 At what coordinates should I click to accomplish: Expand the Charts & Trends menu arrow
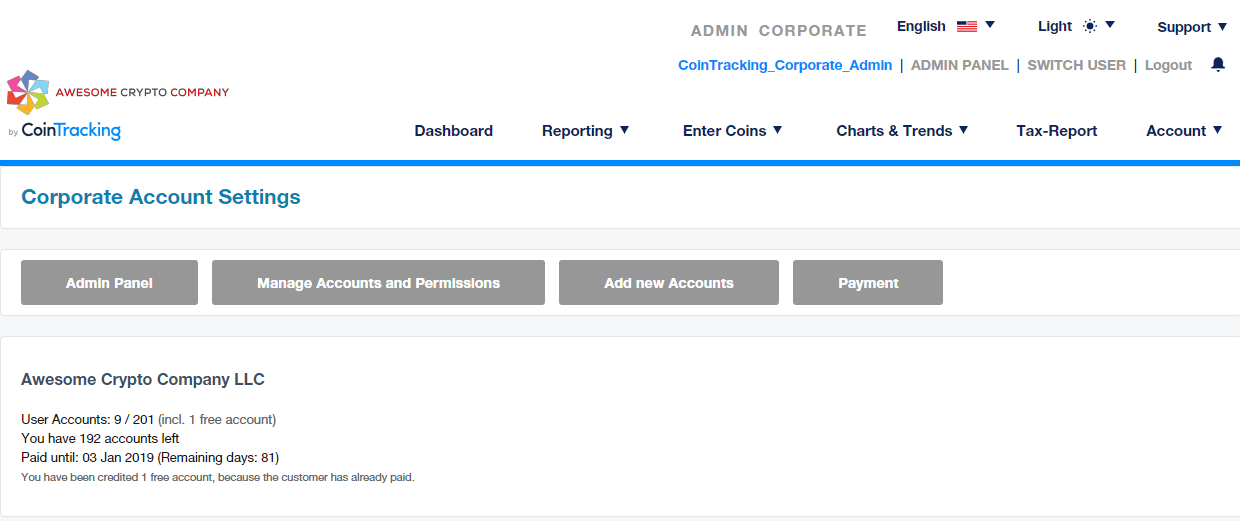point(963,130)
